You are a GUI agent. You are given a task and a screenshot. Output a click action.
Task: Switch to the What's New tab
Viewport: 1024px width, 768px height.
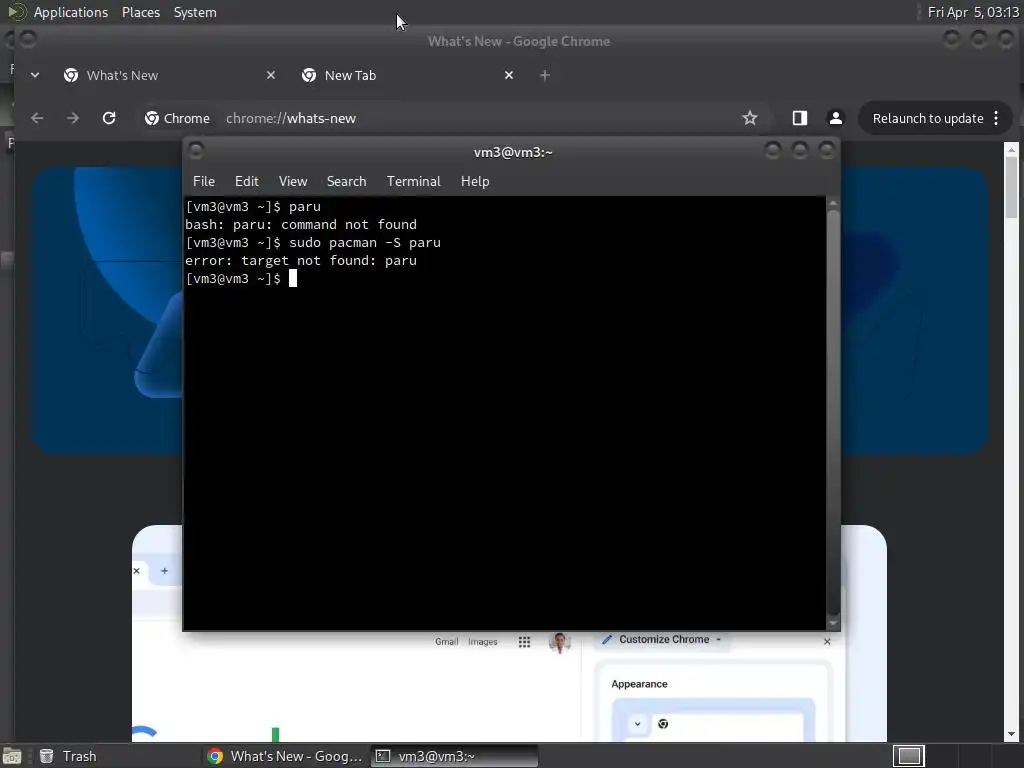click(x=170, y=76)
